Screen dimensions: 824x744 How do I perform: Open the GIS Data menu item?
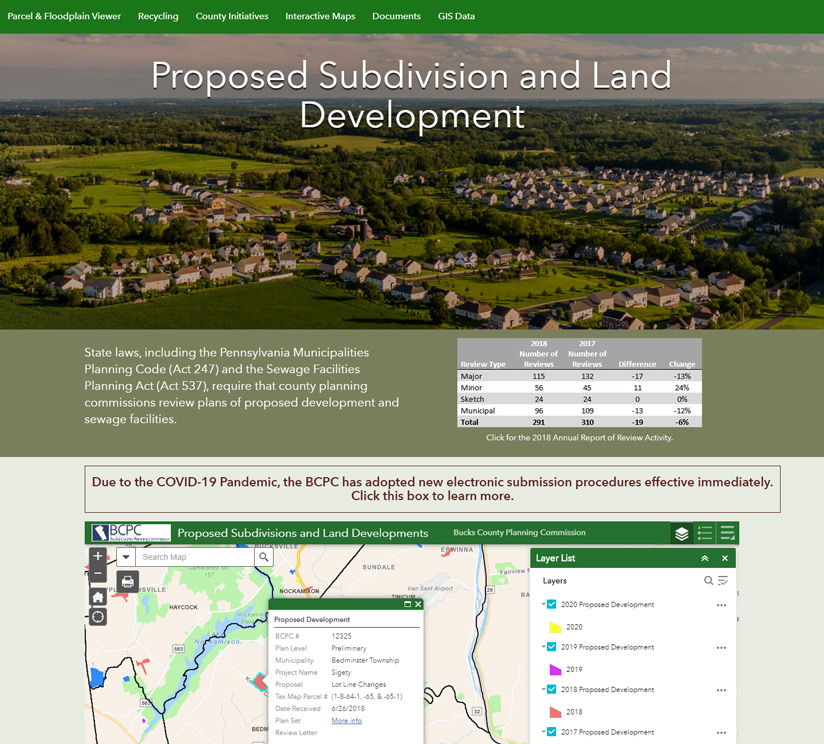456,16
